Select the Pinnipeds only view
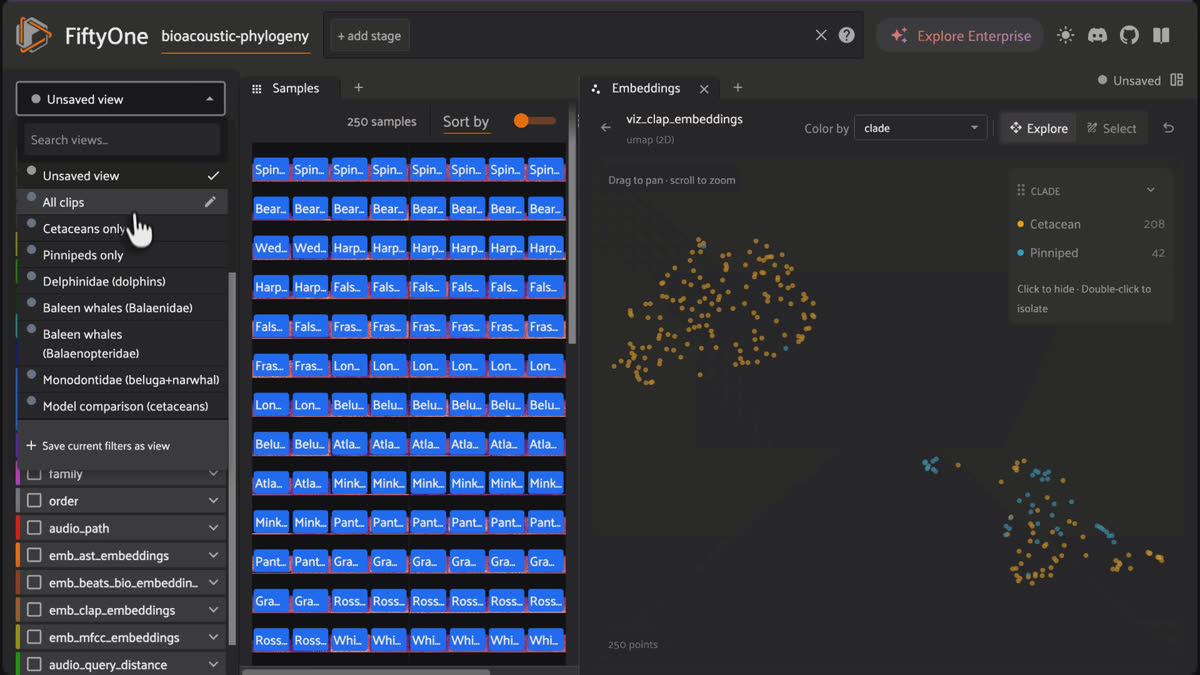The width and height of the screenshot is (1200, 675). (x=122, y=255)
